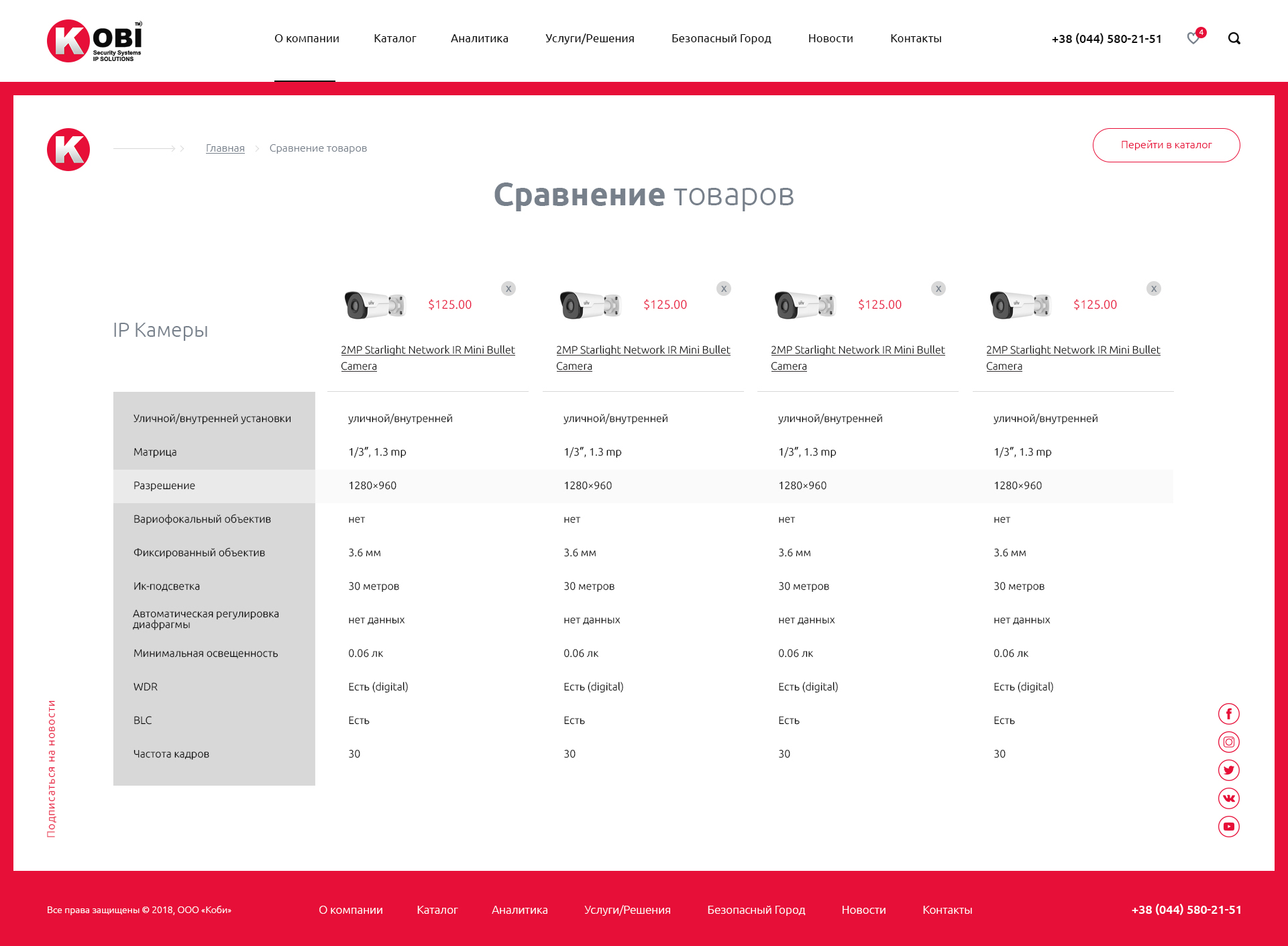
Task: Open the VK social icon
Action: pos(1228,798)
